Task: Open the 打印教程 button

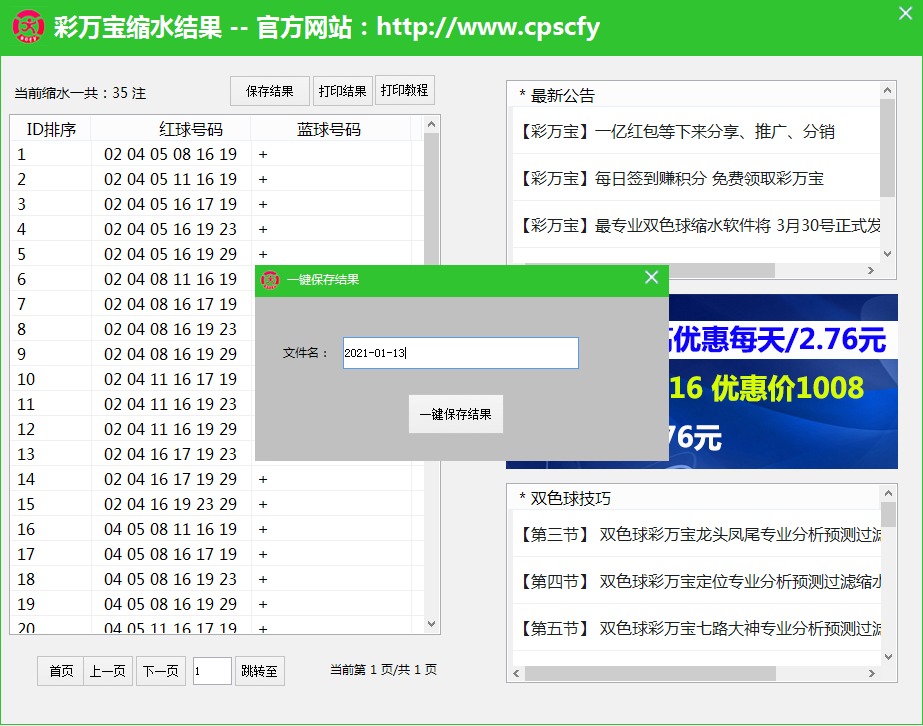Action: 404,90
